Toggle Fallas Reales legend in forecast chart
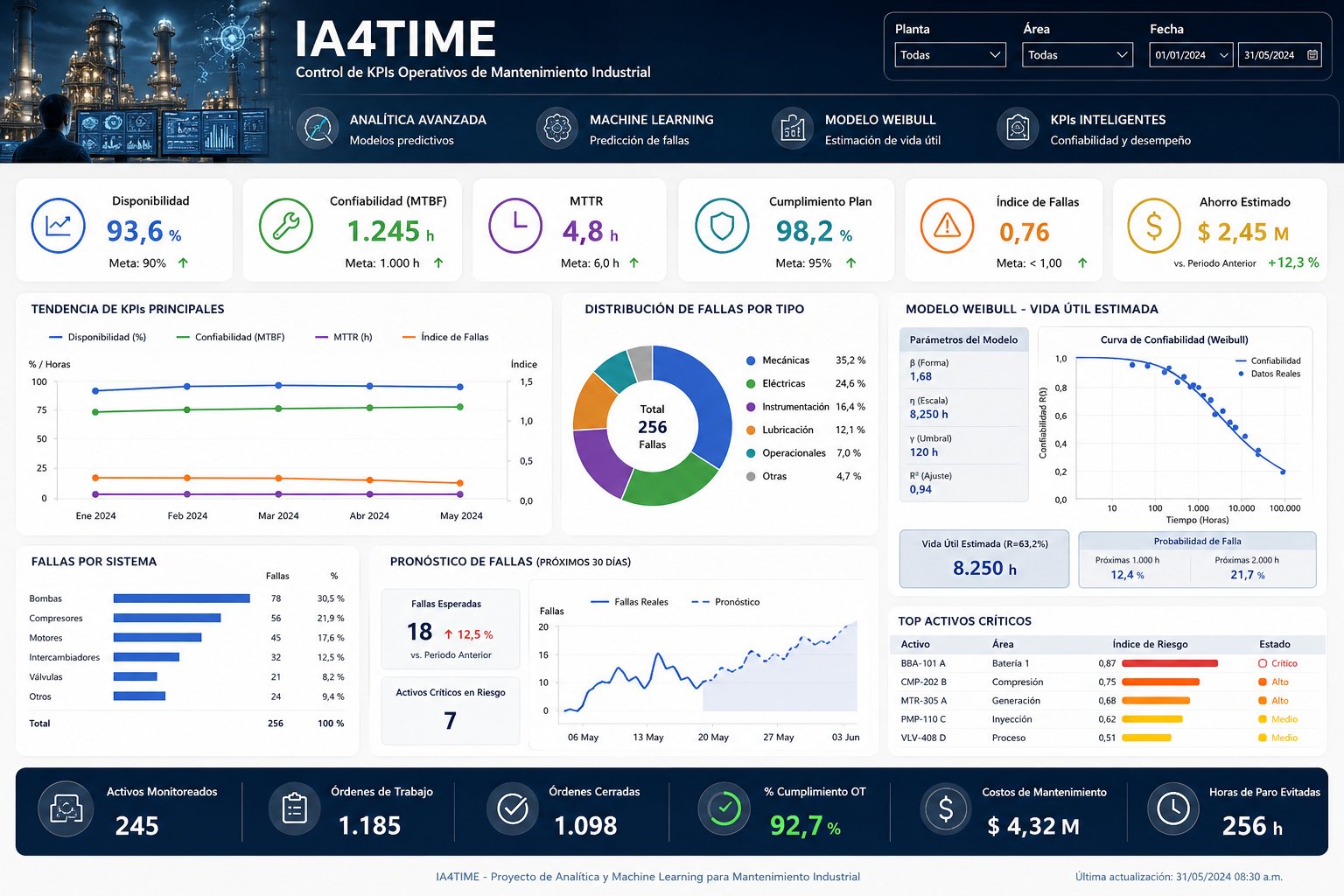 630,602
